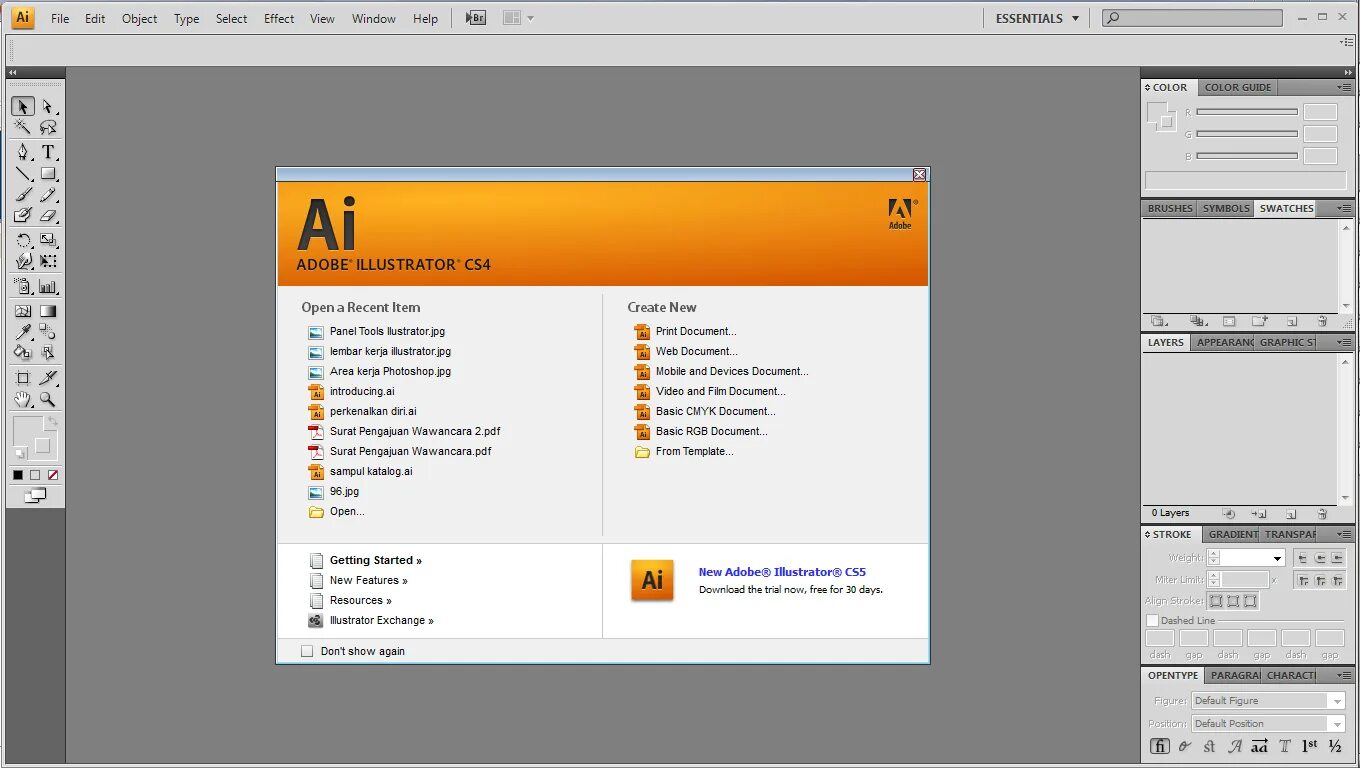The width and height of the screenshot is (1360, 768).
Task: Open the stroke Weight dropdown arrow
Action: tap(1277, 559)
